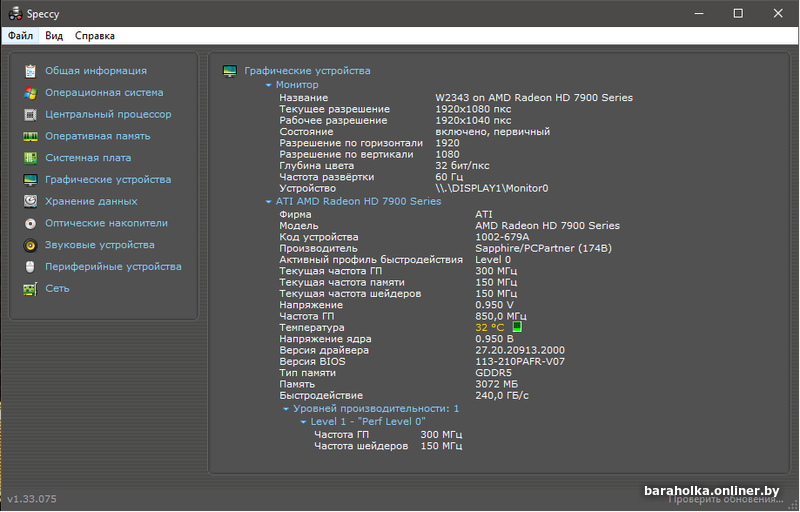Click the green temperature indicator icon

point(517,327)
